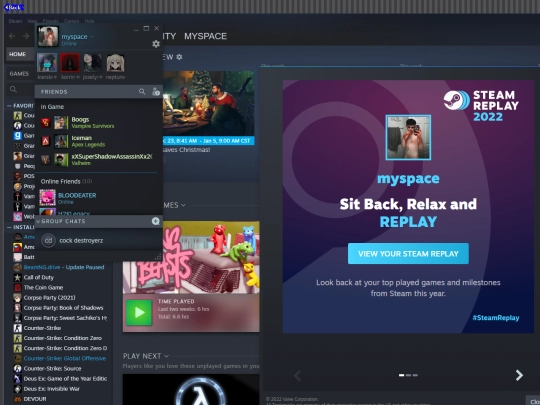Select Corpse Party: Book of Shadows
Viewport: 540px width, 405px height.
pos(63,308)
